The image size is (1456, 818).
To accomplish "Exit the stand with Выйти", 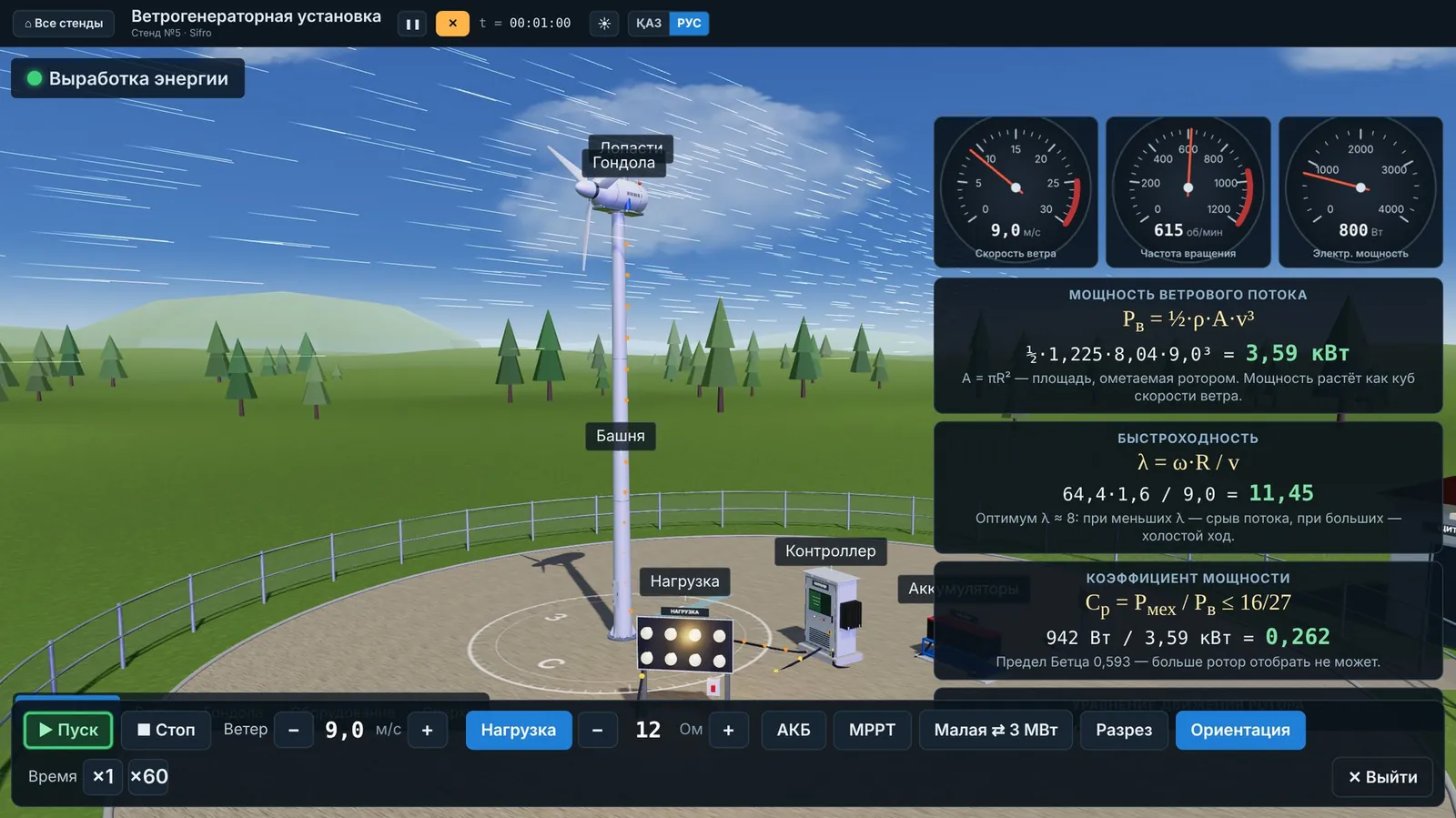I will point(1382,777).
